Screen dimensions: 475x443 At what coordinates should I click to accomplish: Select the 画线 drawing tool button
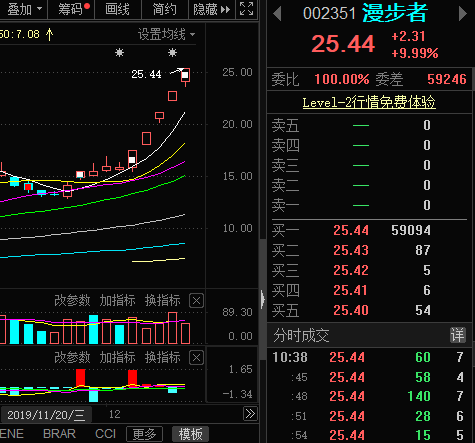(x=118, y=9)
